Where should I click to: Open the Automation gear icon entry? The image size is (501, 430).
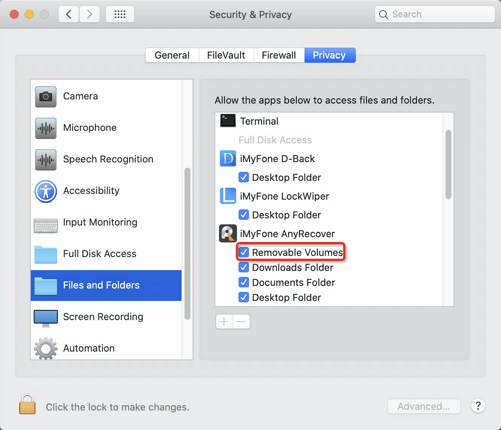pyautogui.click(x=46, y=348)
